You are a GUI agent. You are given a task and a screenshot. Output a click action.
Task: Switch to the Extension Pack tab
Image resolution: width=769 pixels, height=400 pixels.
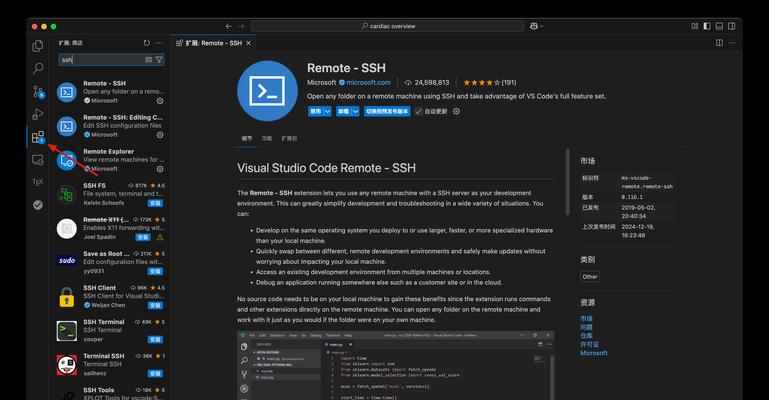click(x=289, y=138)
